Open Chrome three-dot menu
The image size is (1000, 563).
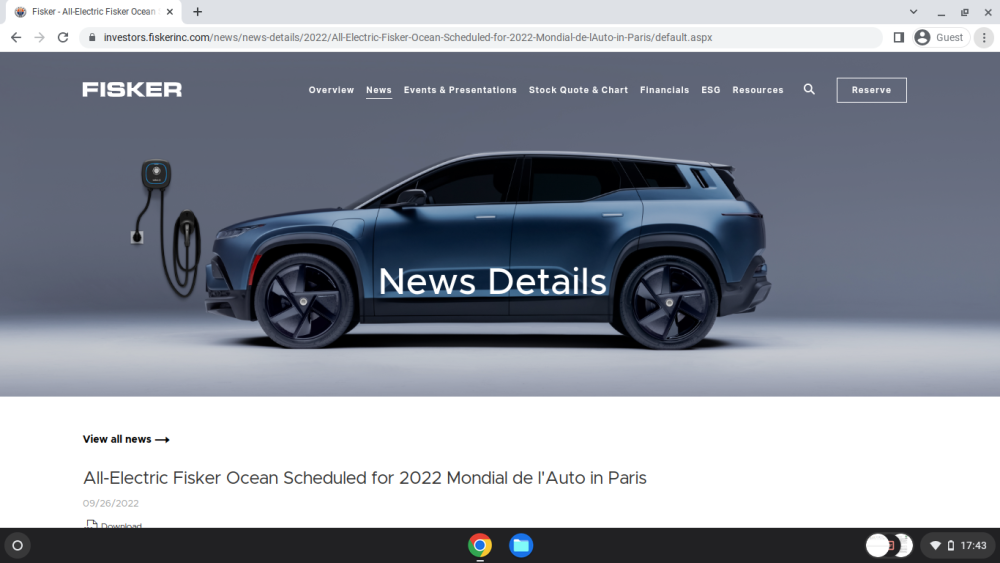(x=984, y=38)
